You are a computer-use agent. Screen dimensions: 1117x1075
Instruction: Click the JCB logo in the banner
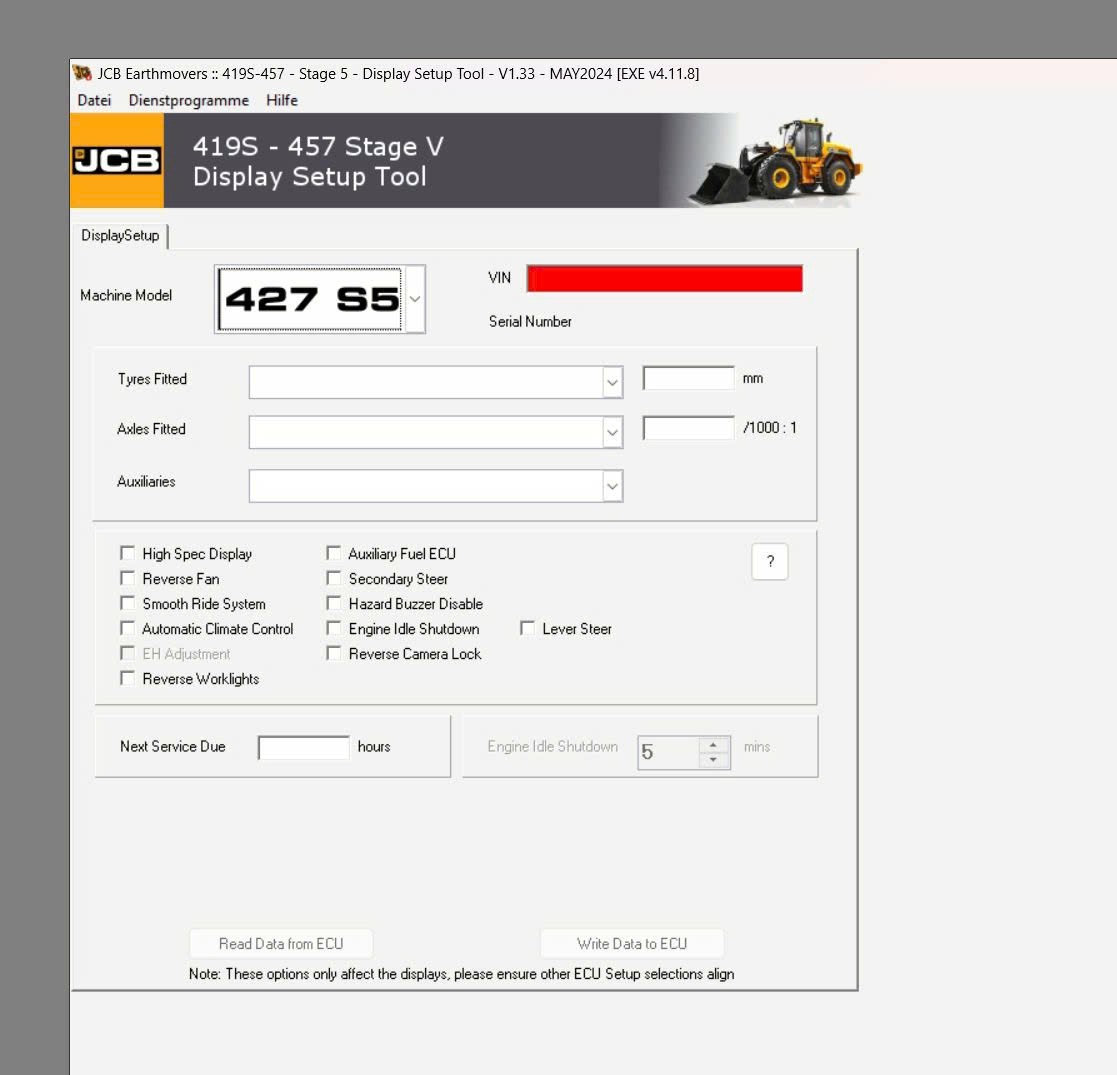coord(116,159)
